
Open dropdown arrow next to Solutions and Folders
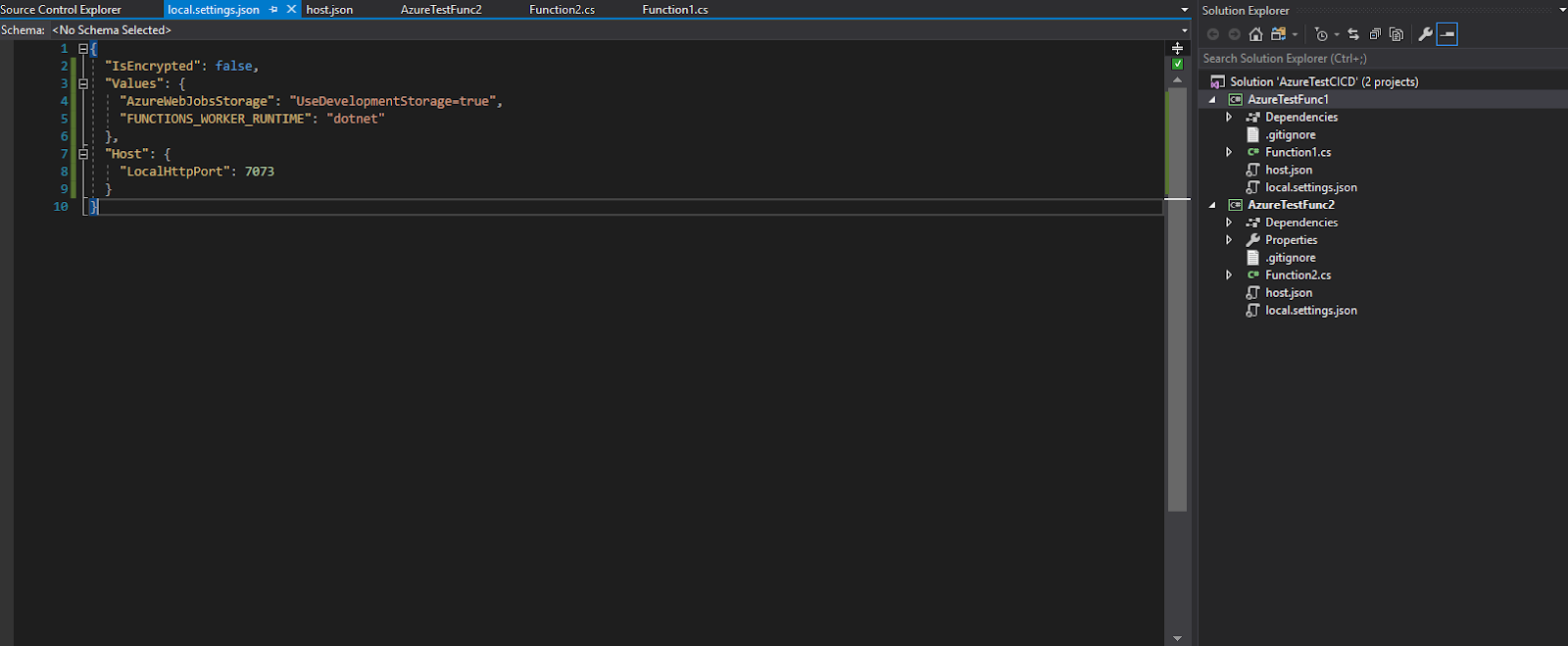1295,34
